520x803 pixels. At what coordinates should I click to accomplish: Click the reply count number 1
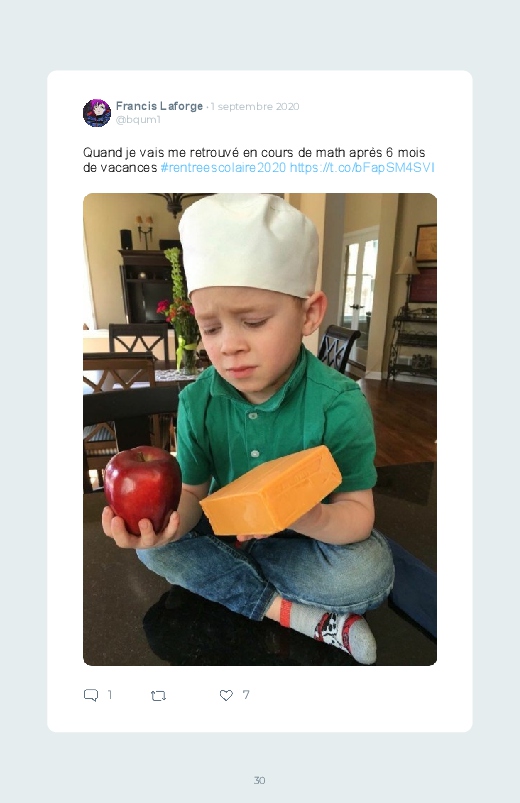click(x=110, y=694)
